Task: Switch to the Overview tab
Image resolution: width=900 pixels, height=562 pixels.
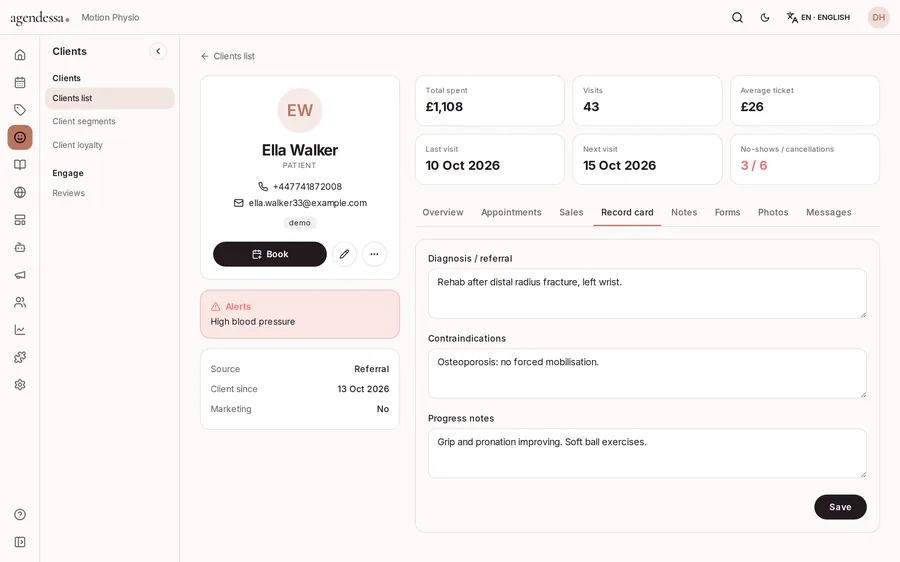Action: pyautogui.click(x=443, y=212)
